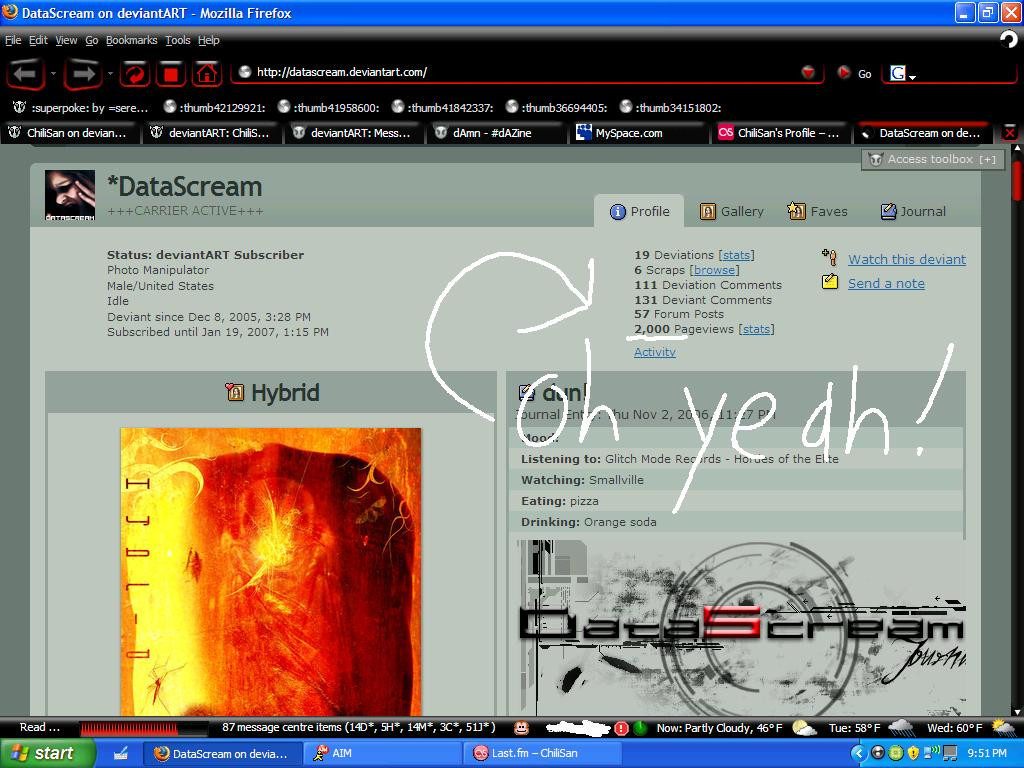1024x768 pixels.
Task: Click Tuesday's rain forecast icon
Action: (901, 728)
